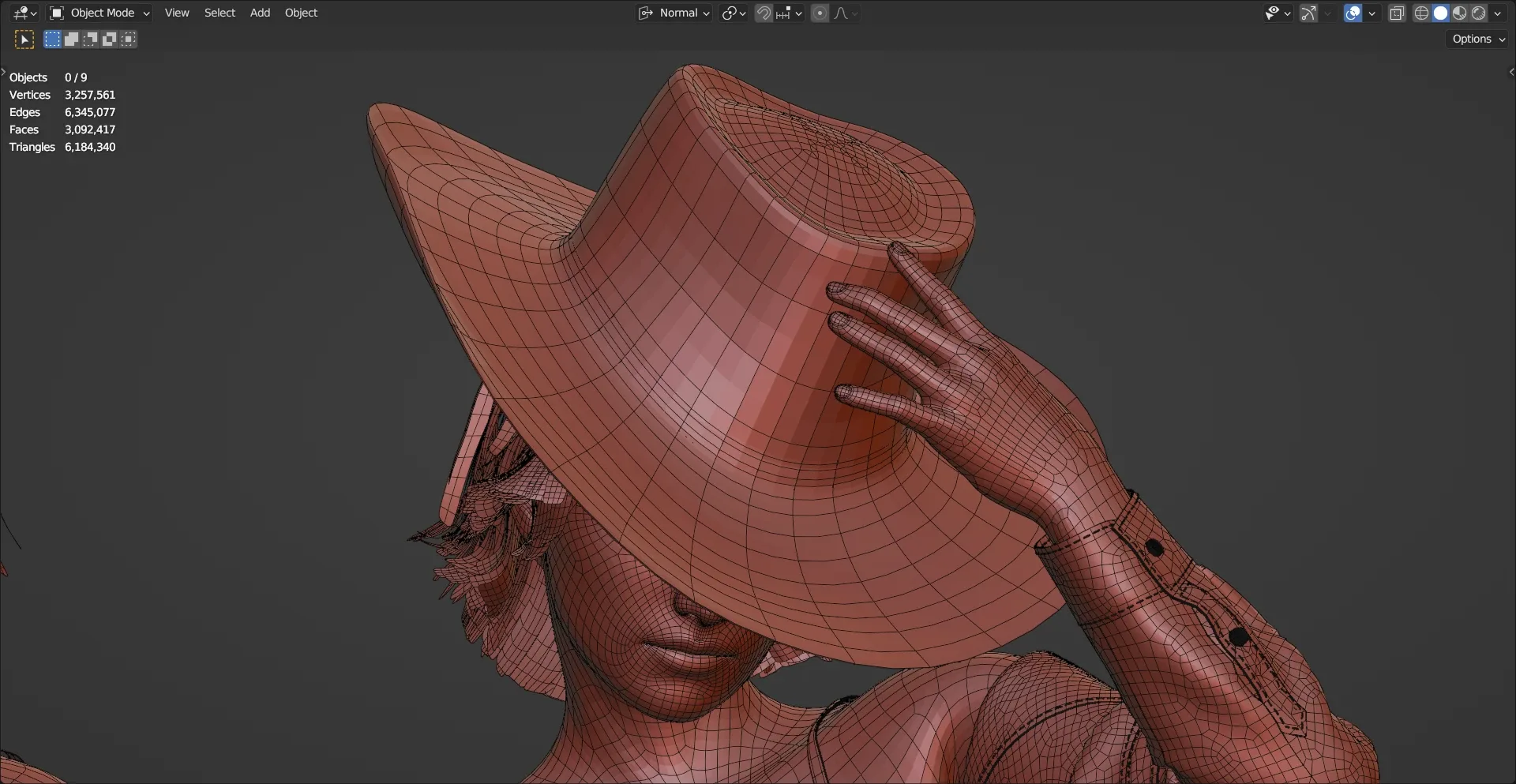The height and width of the screenshot is (784, 1516).
Task: Open the Select menu
Action: point(220,13)
